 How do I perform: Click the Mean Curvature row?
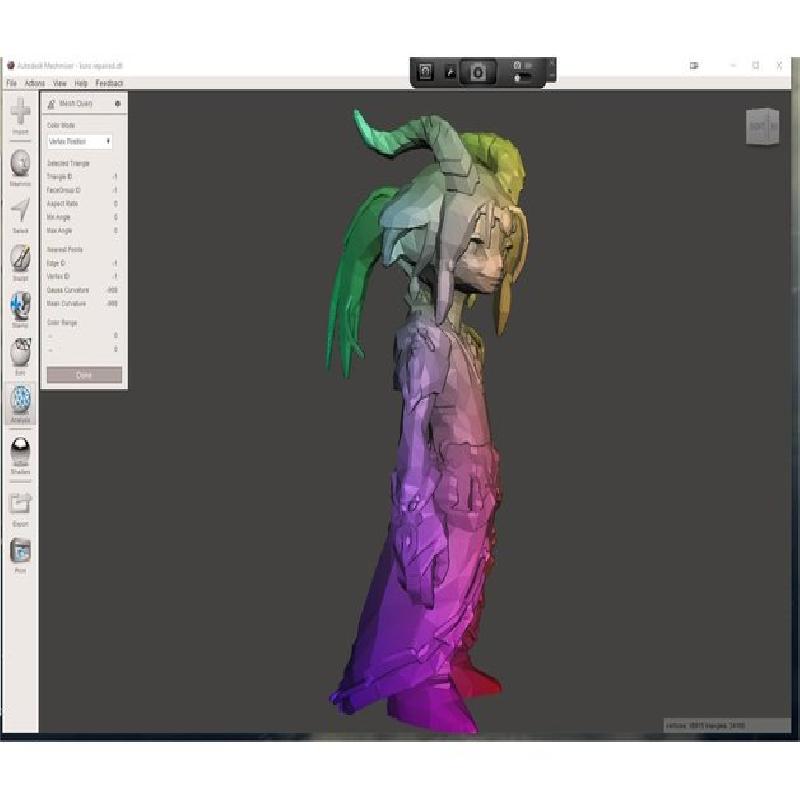point(83,304)
